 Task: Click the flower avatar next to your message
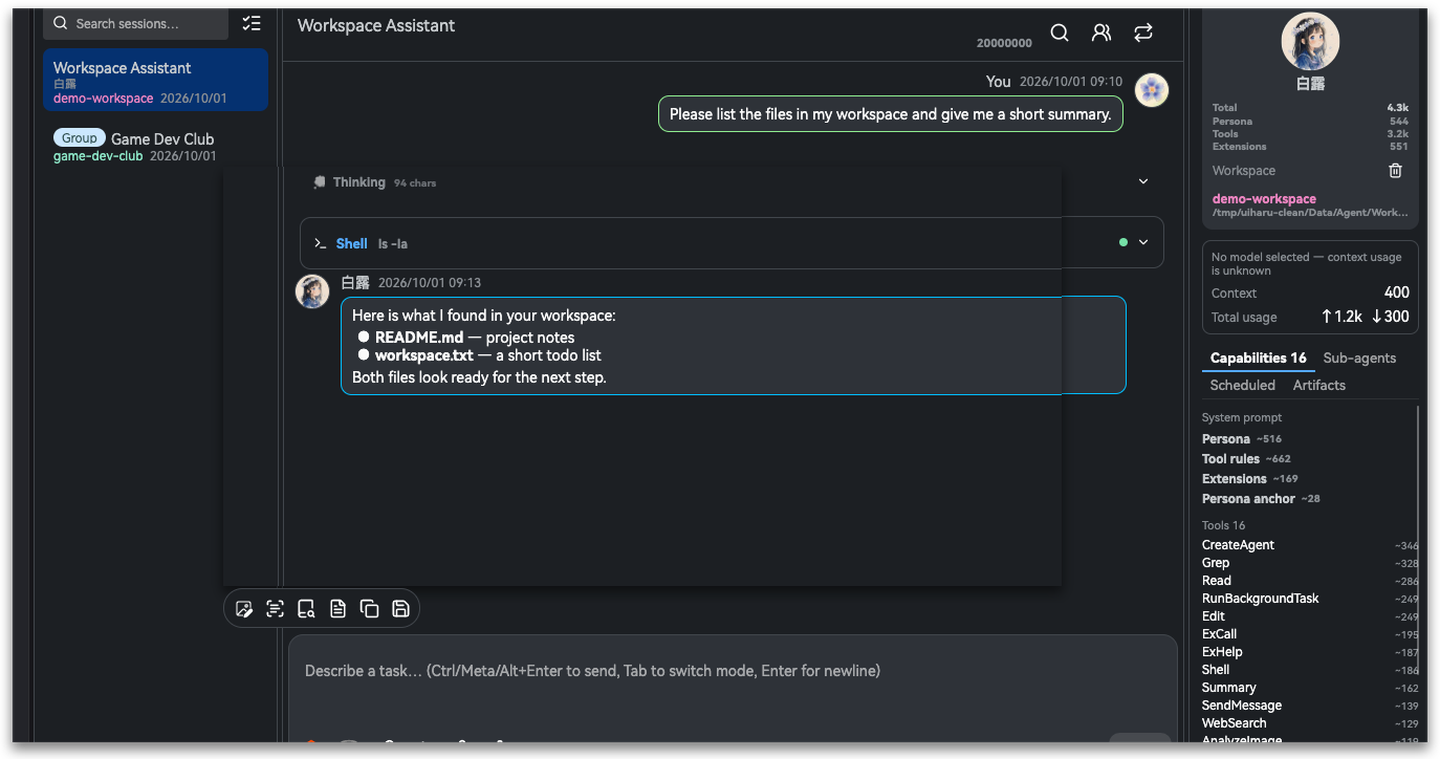pyautogui.click(x=1152, y=90)
